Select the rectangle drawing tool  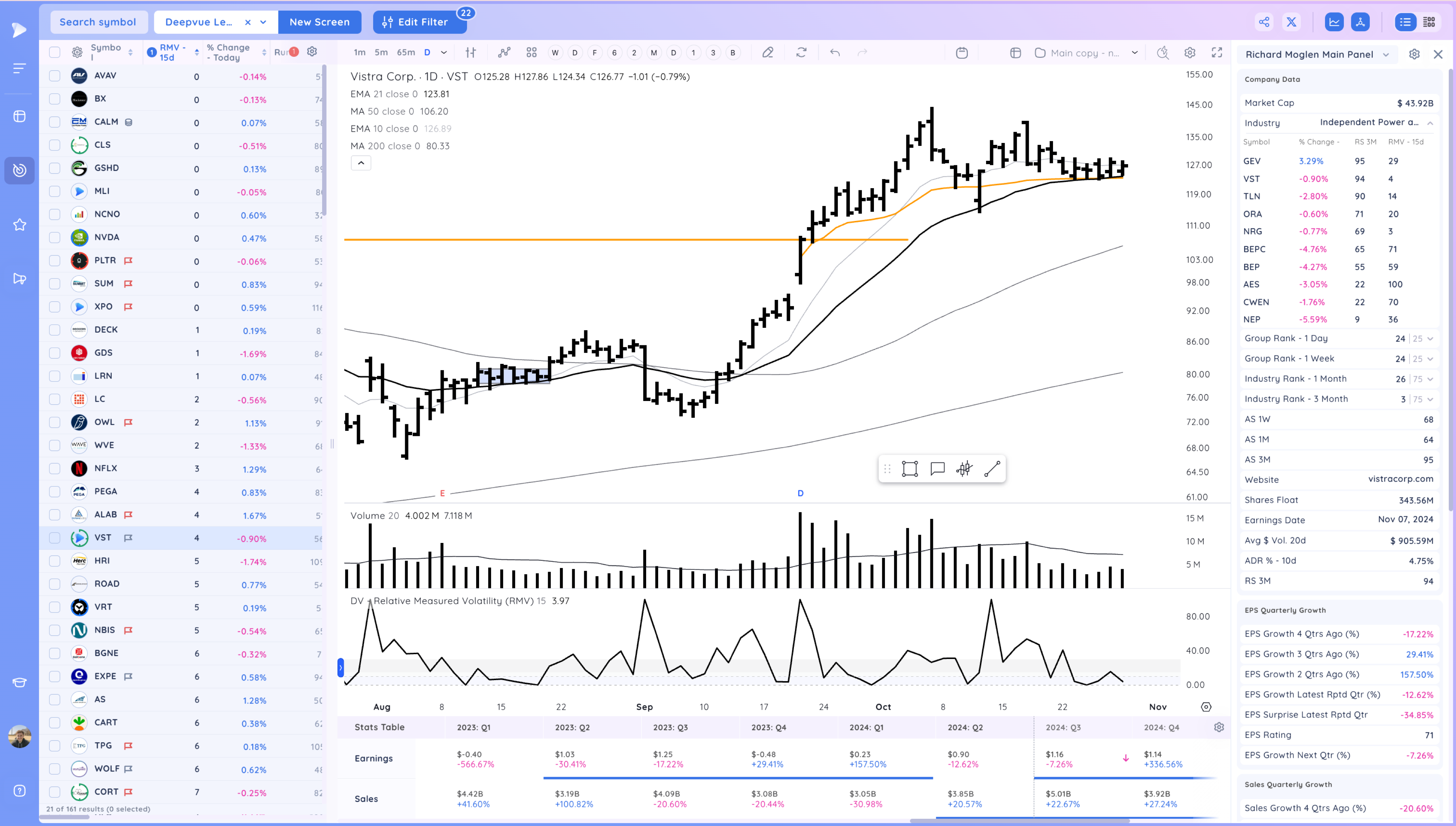tap(910, 469)
